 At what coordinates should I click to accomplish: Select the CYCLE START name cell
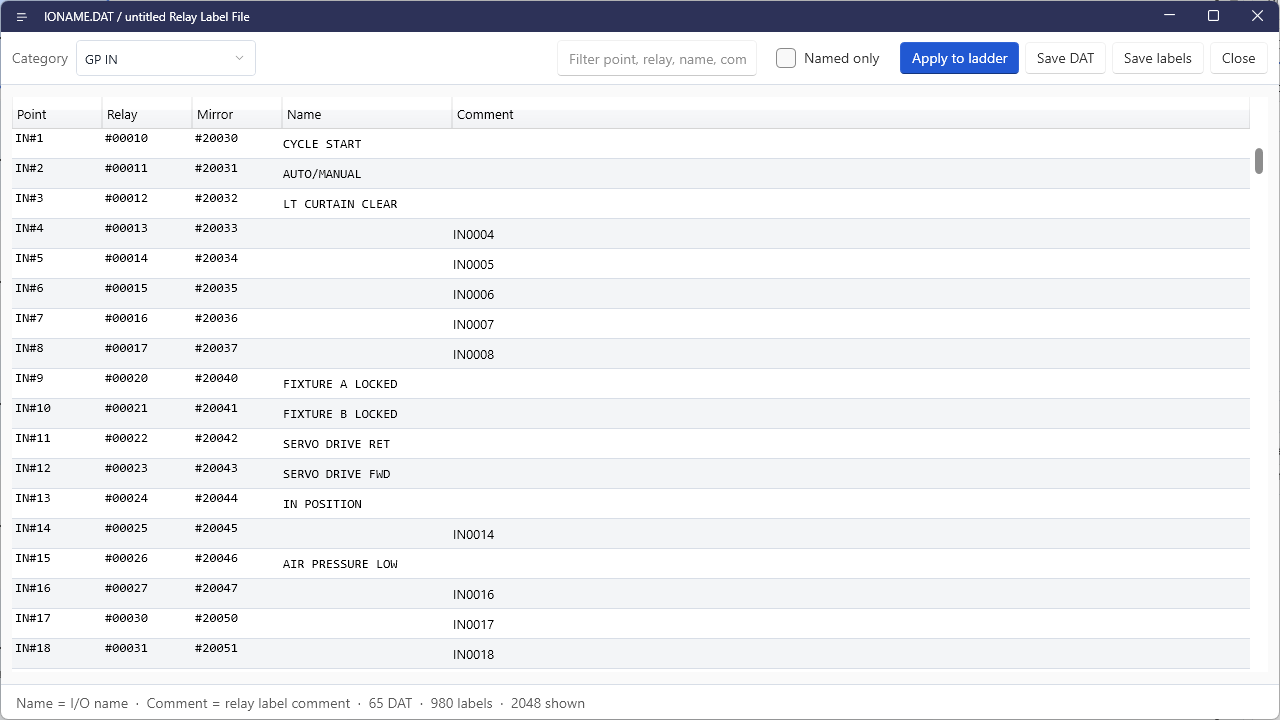[366, 144]
